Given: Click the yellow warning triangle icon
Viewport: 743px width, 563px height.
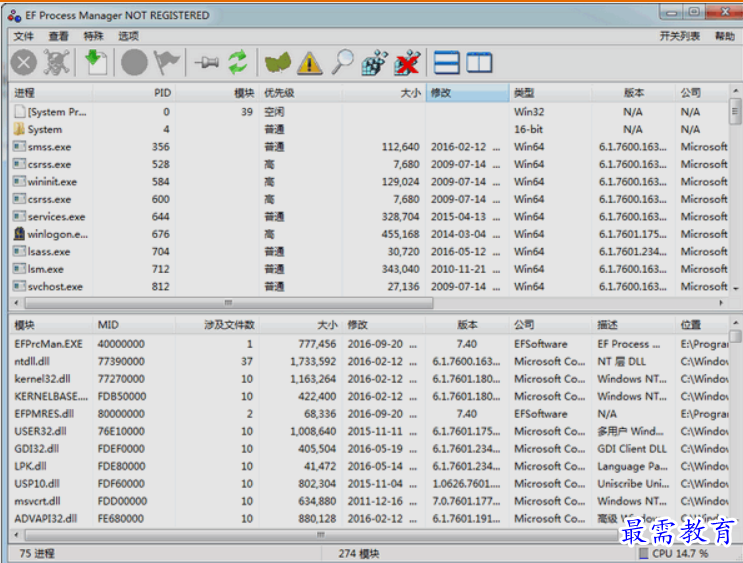Looking at the screenshot, I should coord(309,63).
